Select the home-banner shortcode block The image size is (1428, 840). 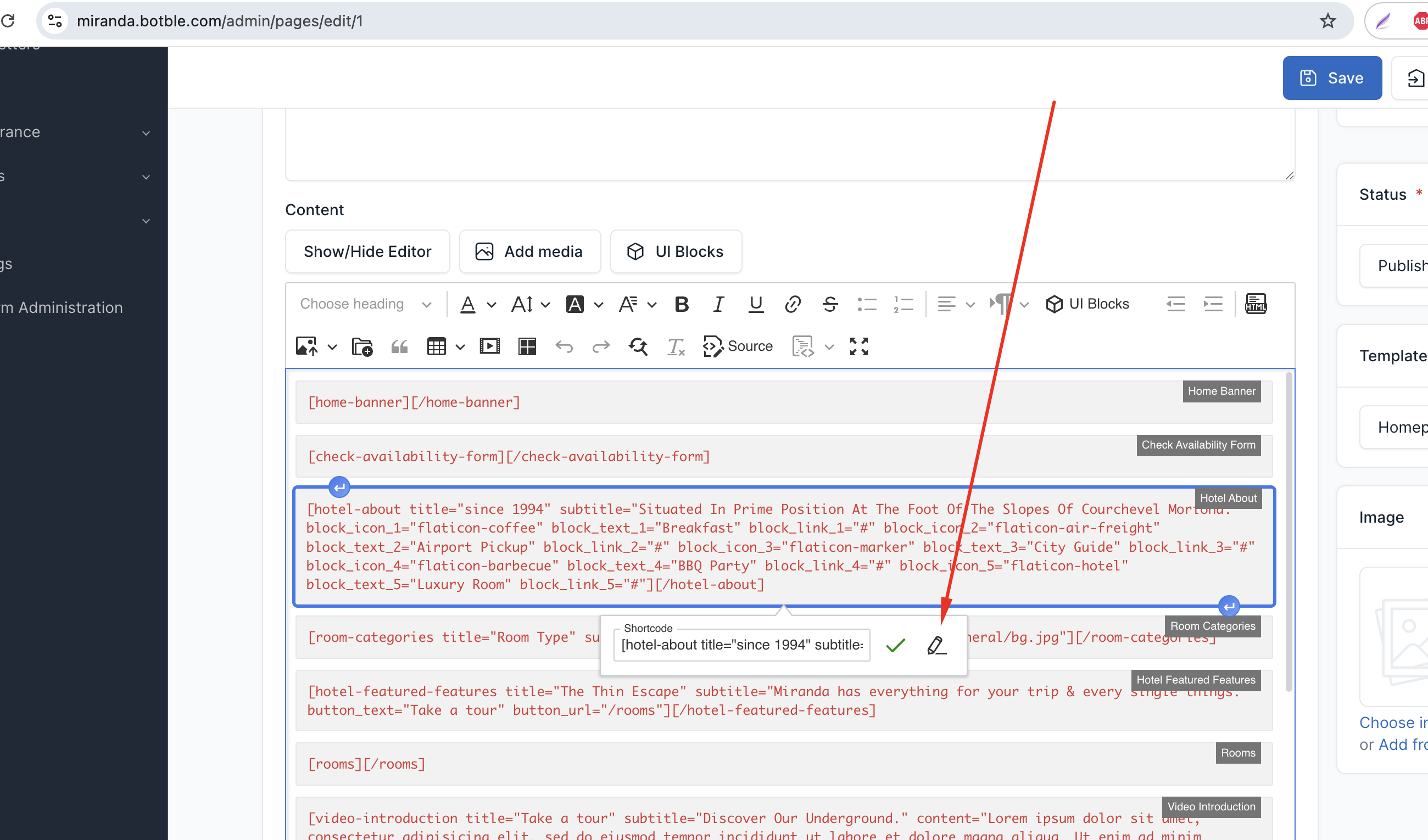point(784,402)
